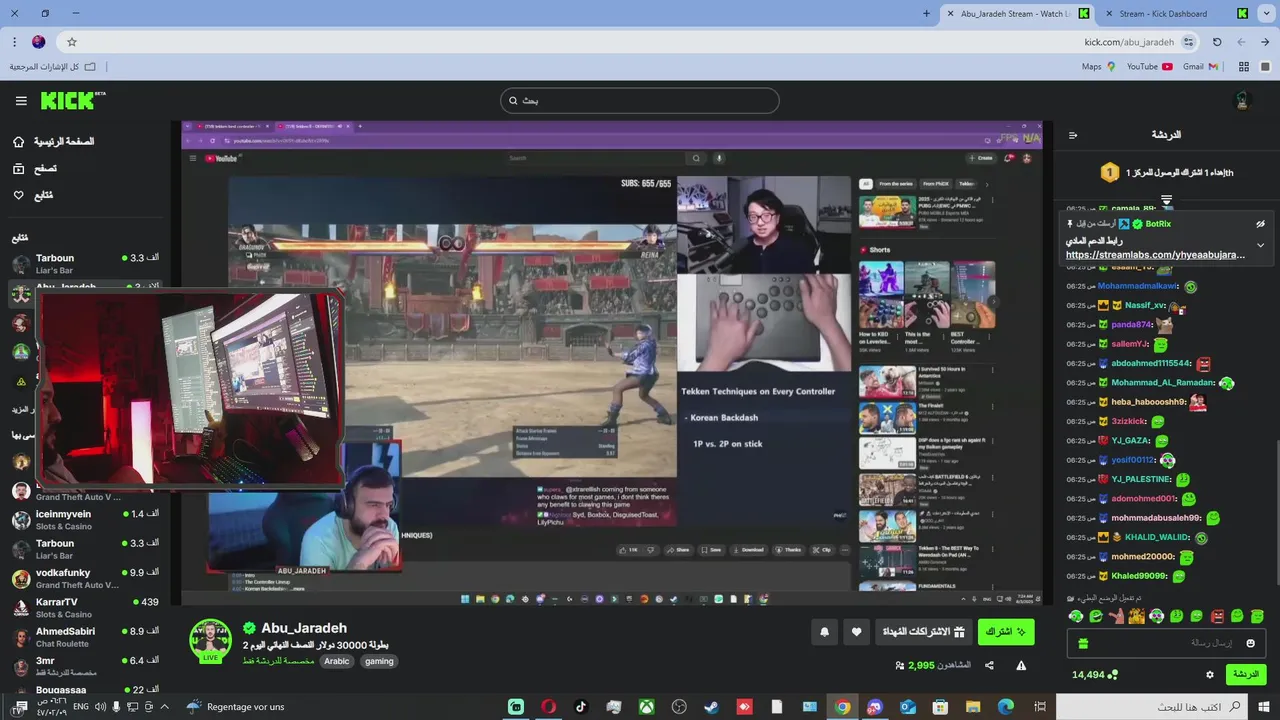Image resolution: width=1280 pixels, height=720 pixels.
Task: Open Mohammad_AL_Ramadan chat username
Action: point(1162,383)
